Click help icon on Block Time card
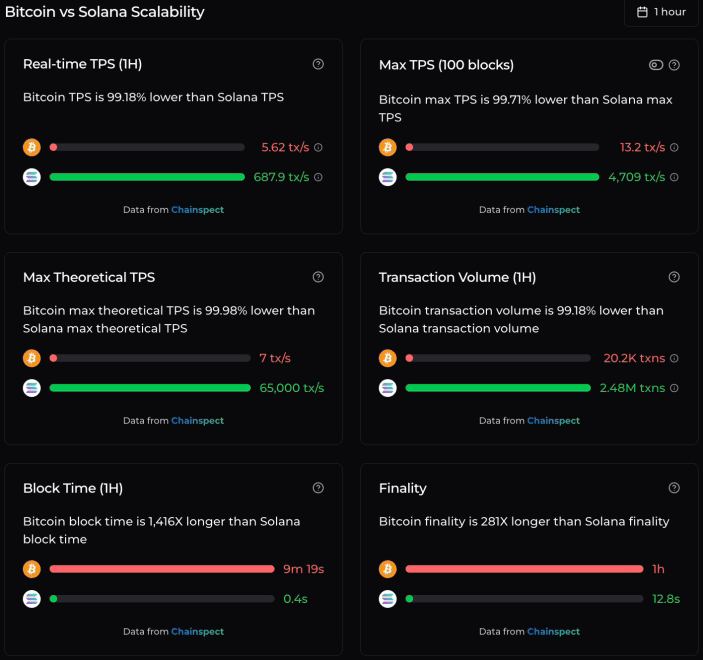703x660 pixels. [318, 488]
